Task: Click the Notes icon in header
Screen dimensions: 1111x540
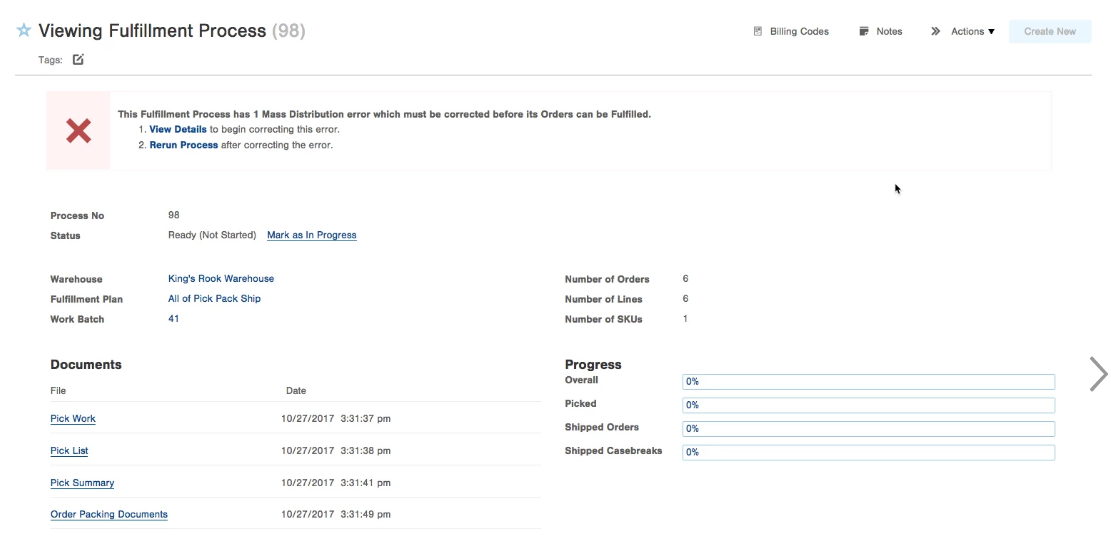Action: point(864,32)
